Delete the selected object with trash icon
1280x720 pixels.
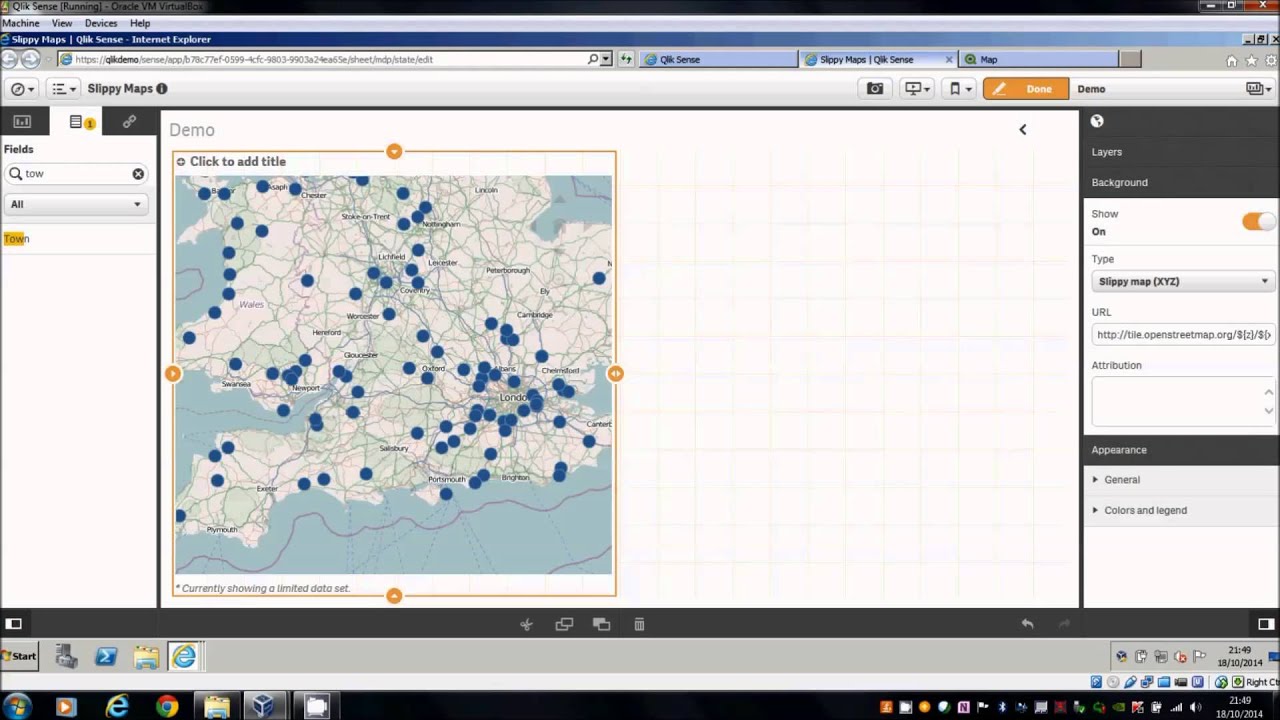pos(639,625)
